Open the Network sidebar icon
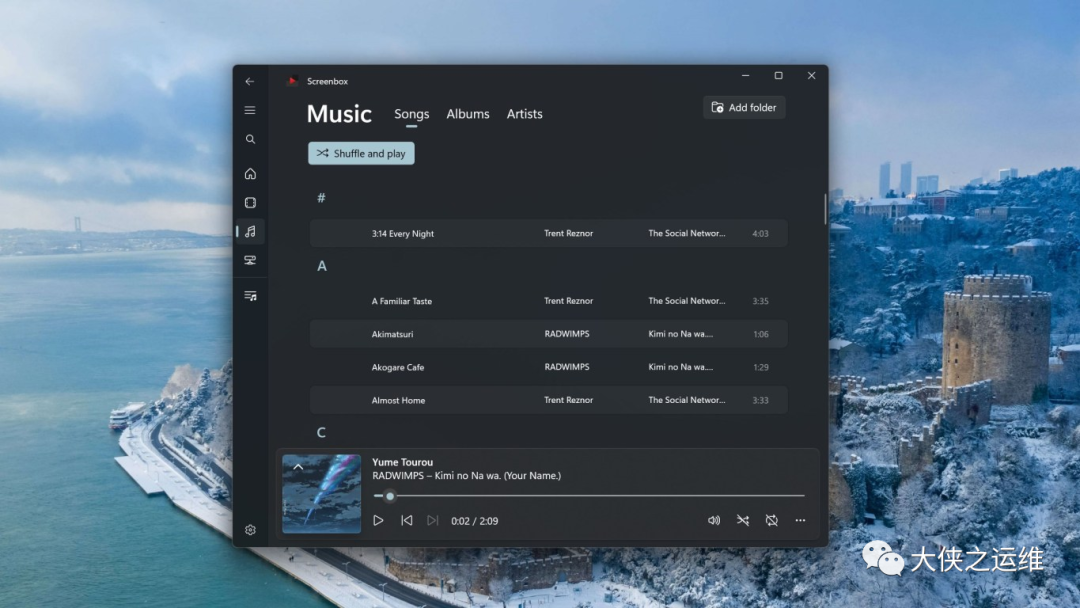Viewport: 1080px width, 608px height. [250, 260]
